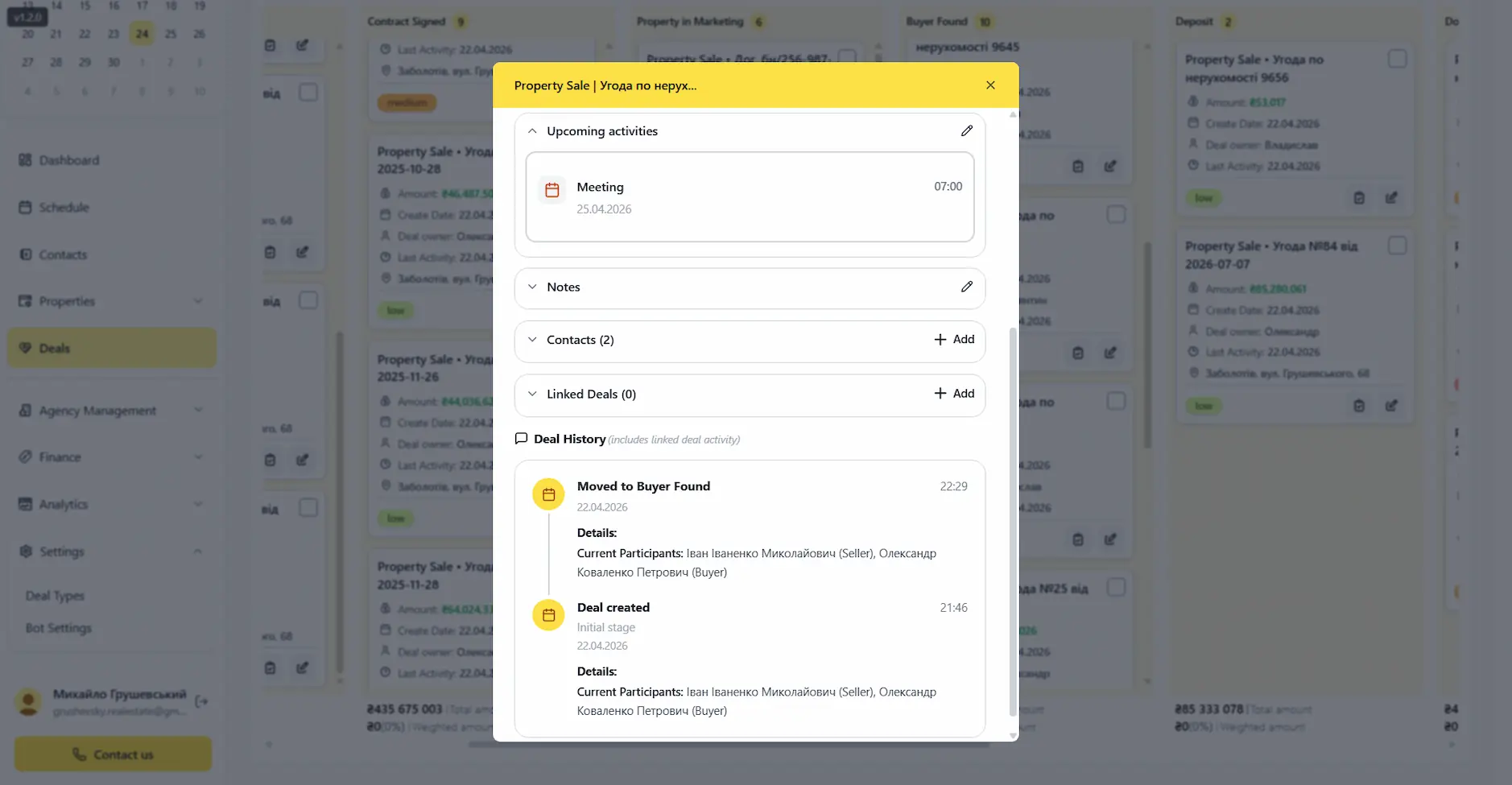The width and height of the screenshot is (1512, 785).
Task: Select day 24 in the calendar
Action: [x=142, y=34]
